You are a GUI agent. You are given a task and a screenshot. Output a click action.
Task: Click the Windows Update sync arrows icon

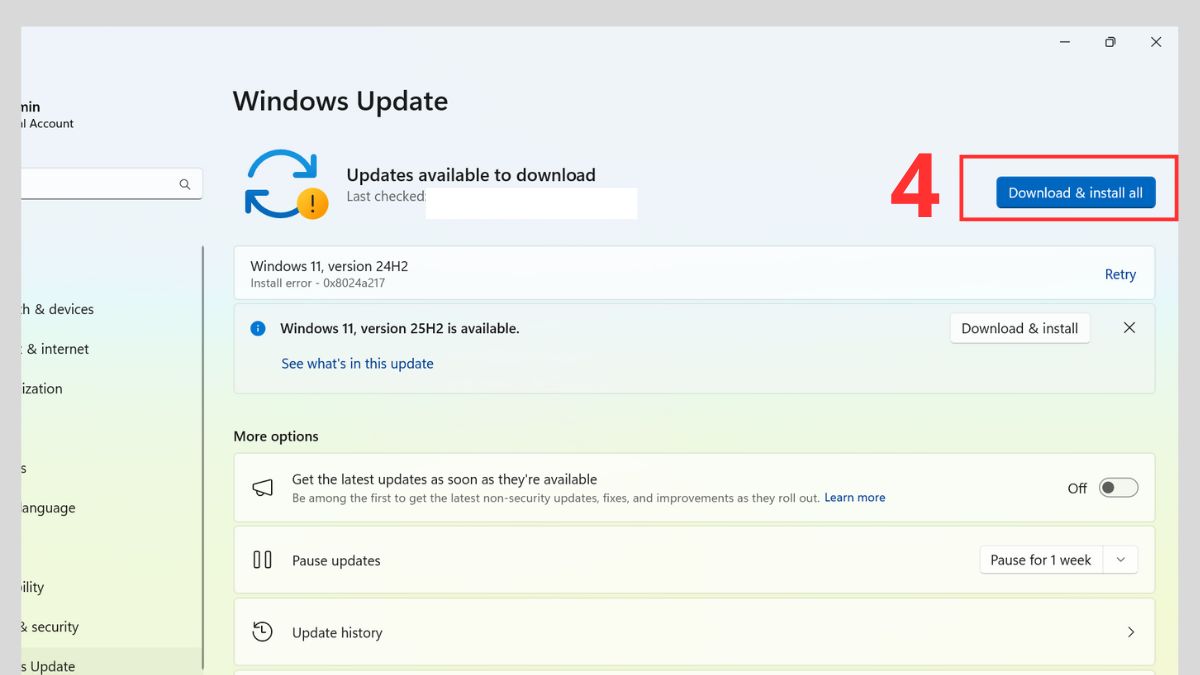[x=283, y=180]
